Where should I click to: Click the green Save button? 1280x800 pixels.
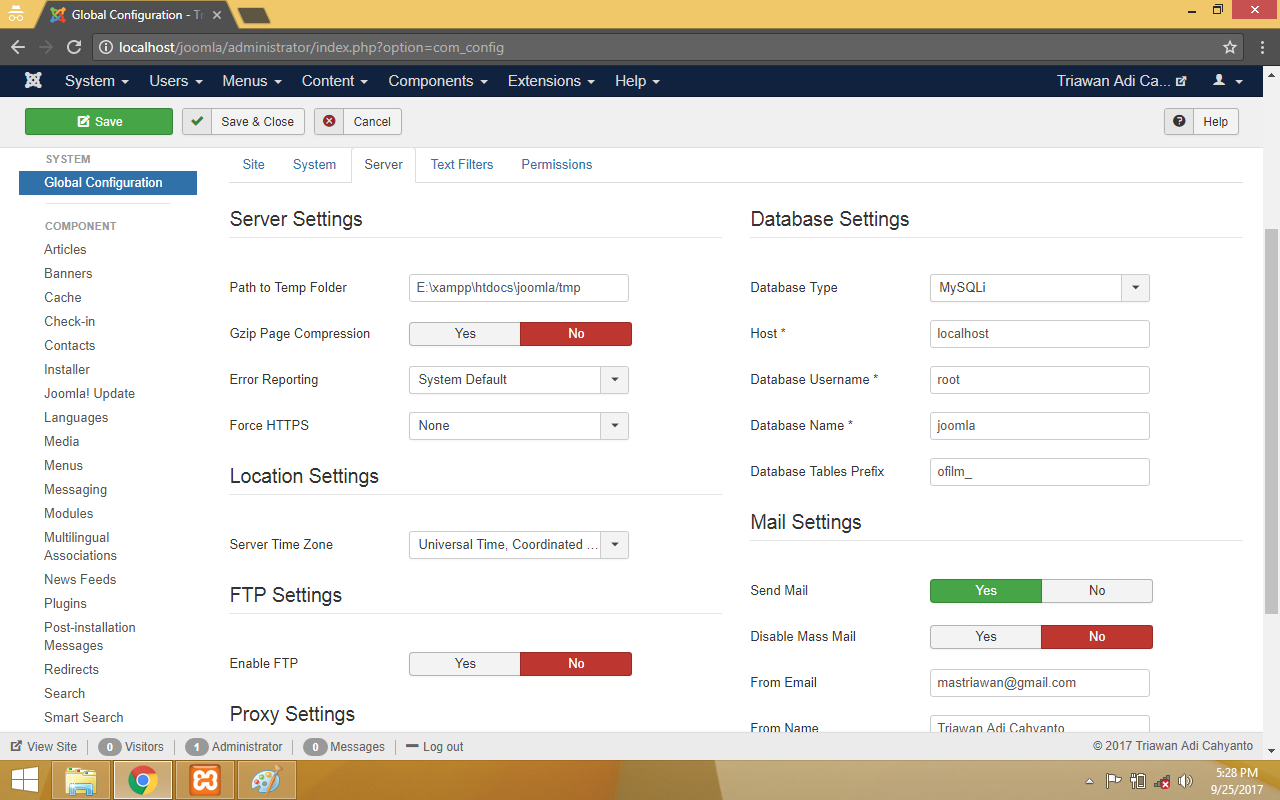(x=99, y=122)
